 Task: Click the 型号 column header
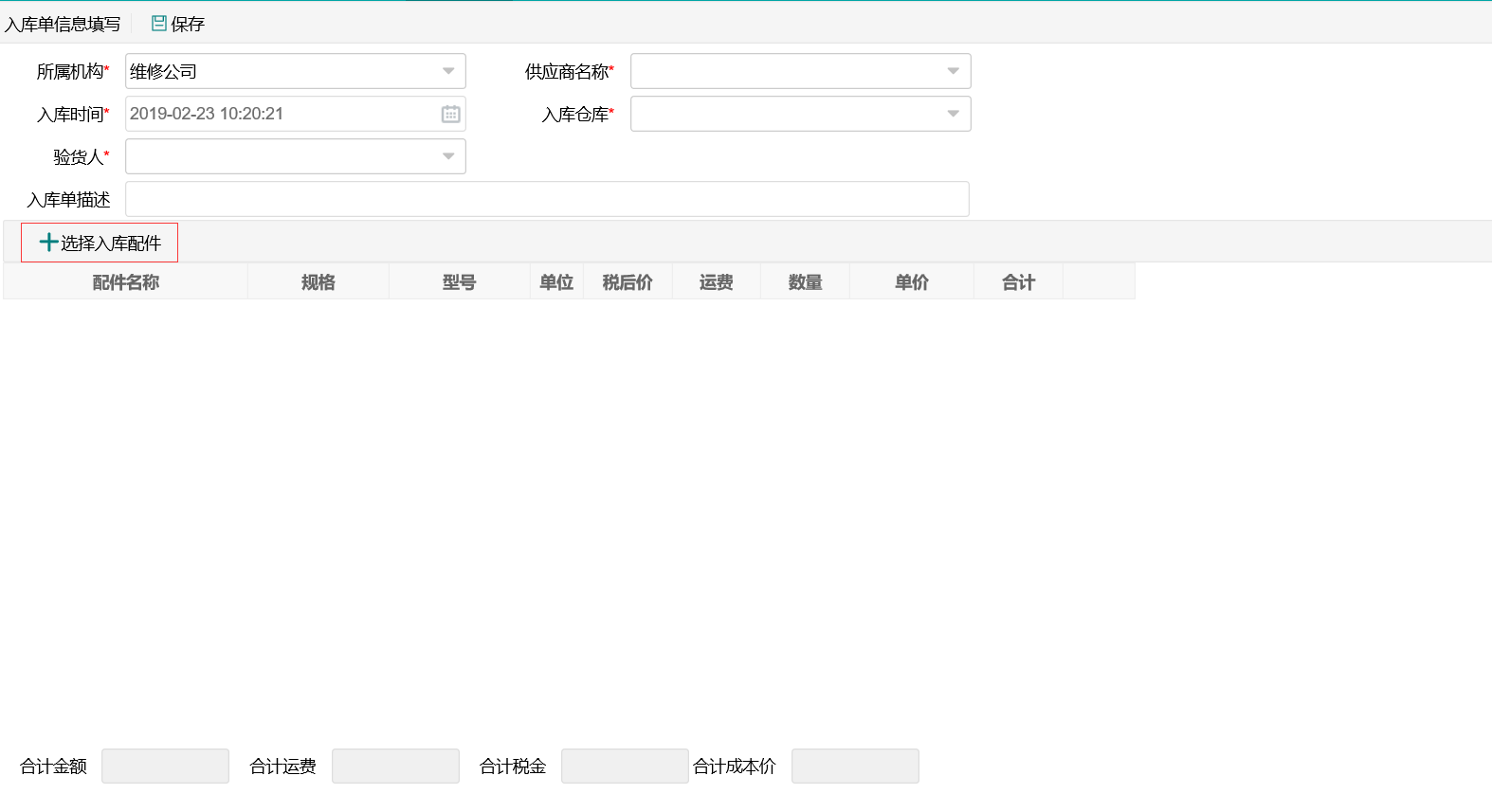pyautogui.click(x=460, y=281)
